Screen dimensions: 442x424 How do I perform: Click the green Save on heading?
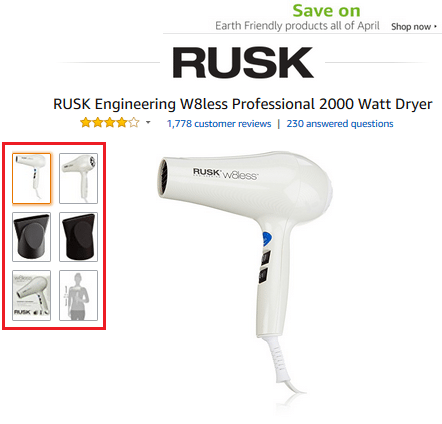326,11
